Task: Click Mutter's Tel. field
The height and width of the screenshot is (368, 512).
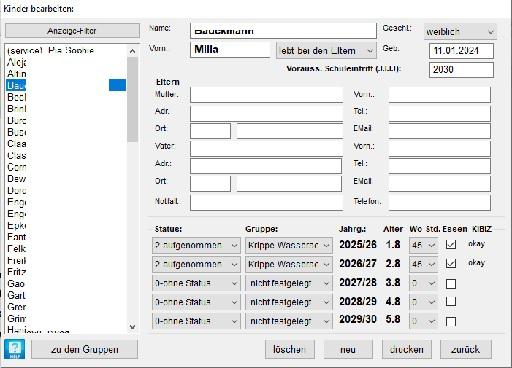Action: (440, 113)
